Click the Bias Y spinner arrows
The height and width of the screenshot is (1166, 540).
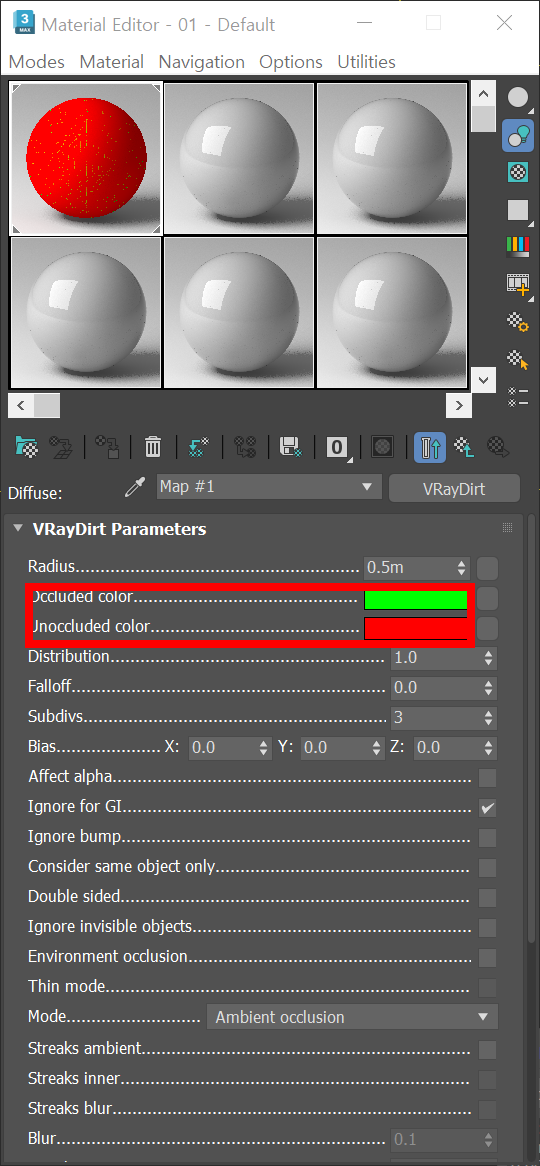point(374,748)
